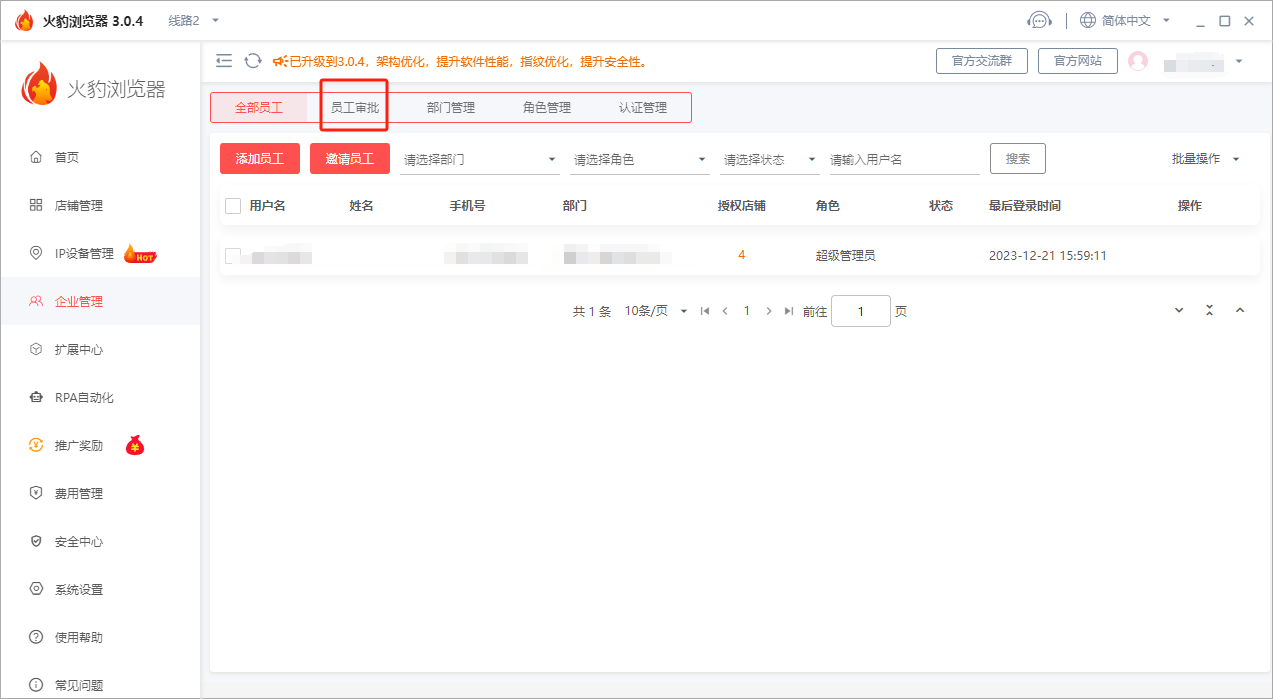1273x699 pixels.
Task: Open 扩展中心 from the sidebar icon
Action: 35,349
